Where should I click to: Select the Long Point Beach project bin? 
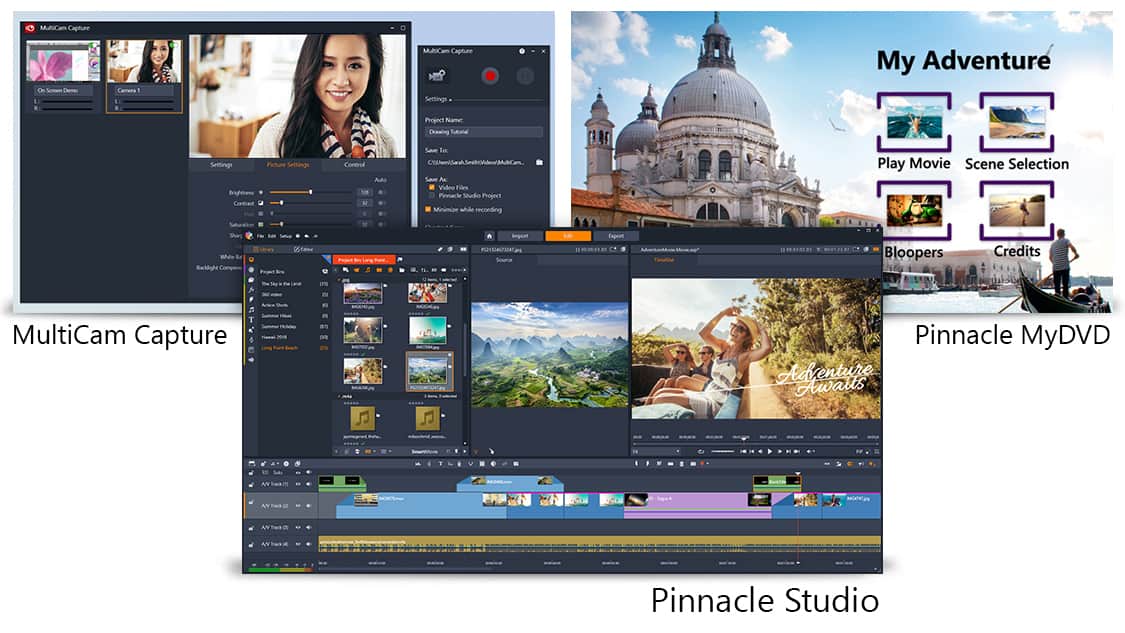click(x=280, y=348)
